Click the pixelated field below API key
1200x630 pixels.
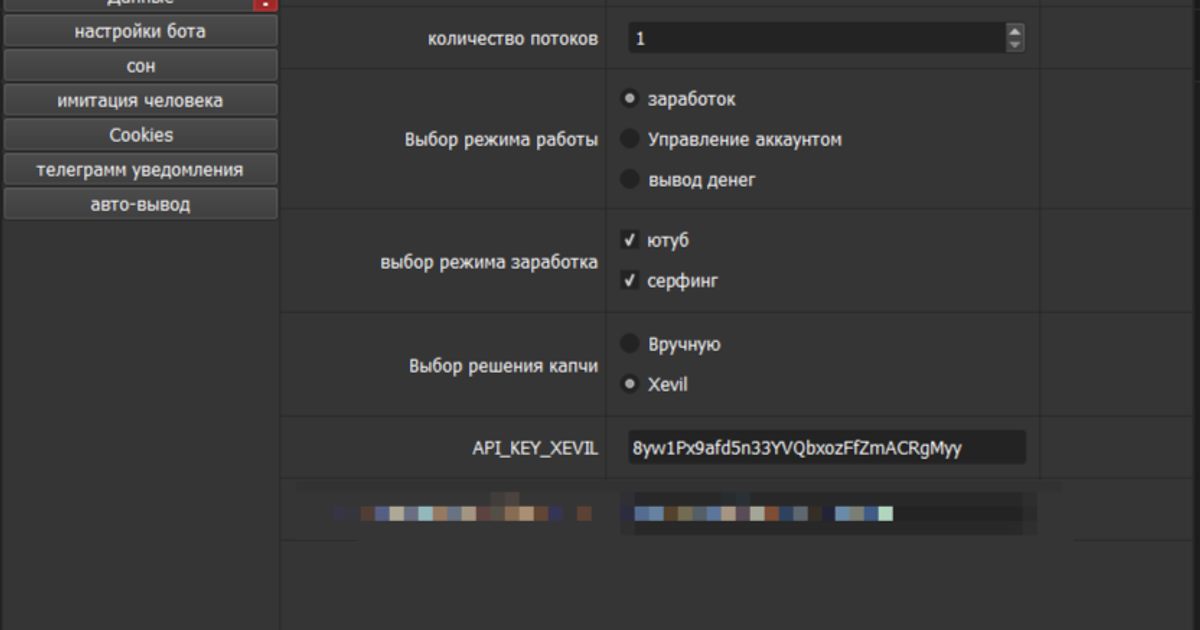point(827,513)
